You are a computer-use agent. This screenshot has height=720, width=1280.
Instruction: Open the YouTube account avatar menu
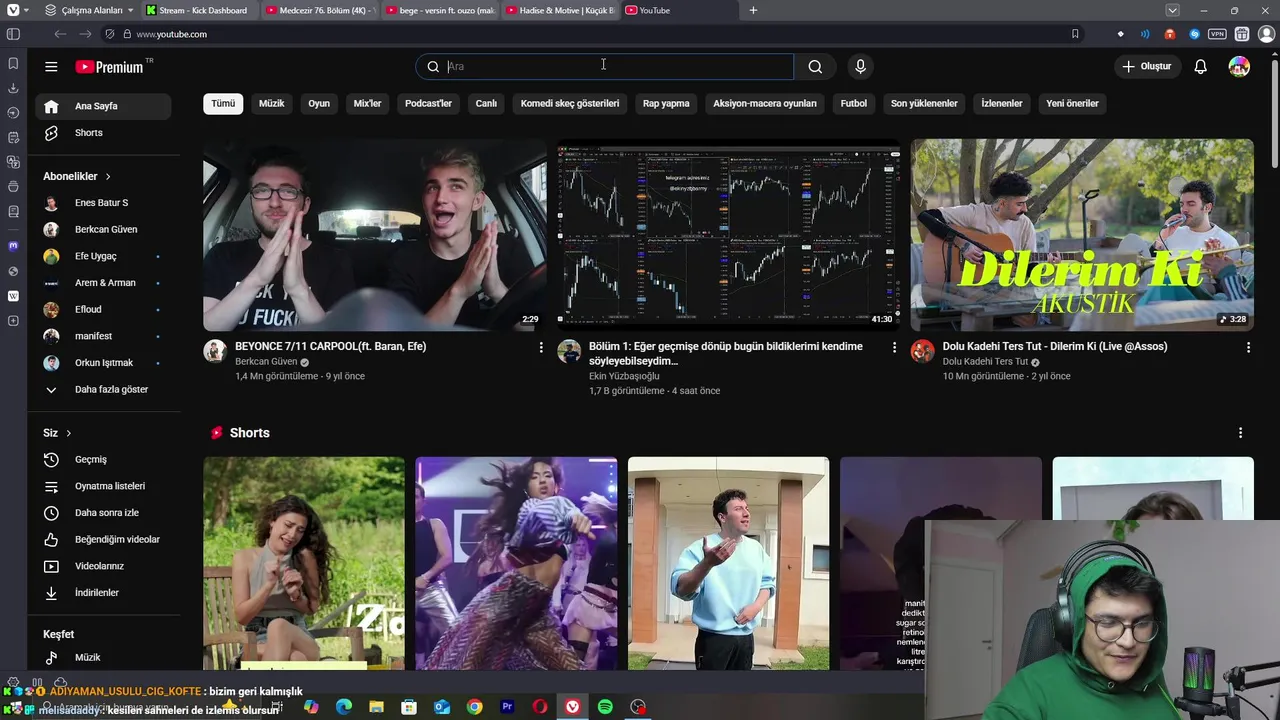(1239, 67)
